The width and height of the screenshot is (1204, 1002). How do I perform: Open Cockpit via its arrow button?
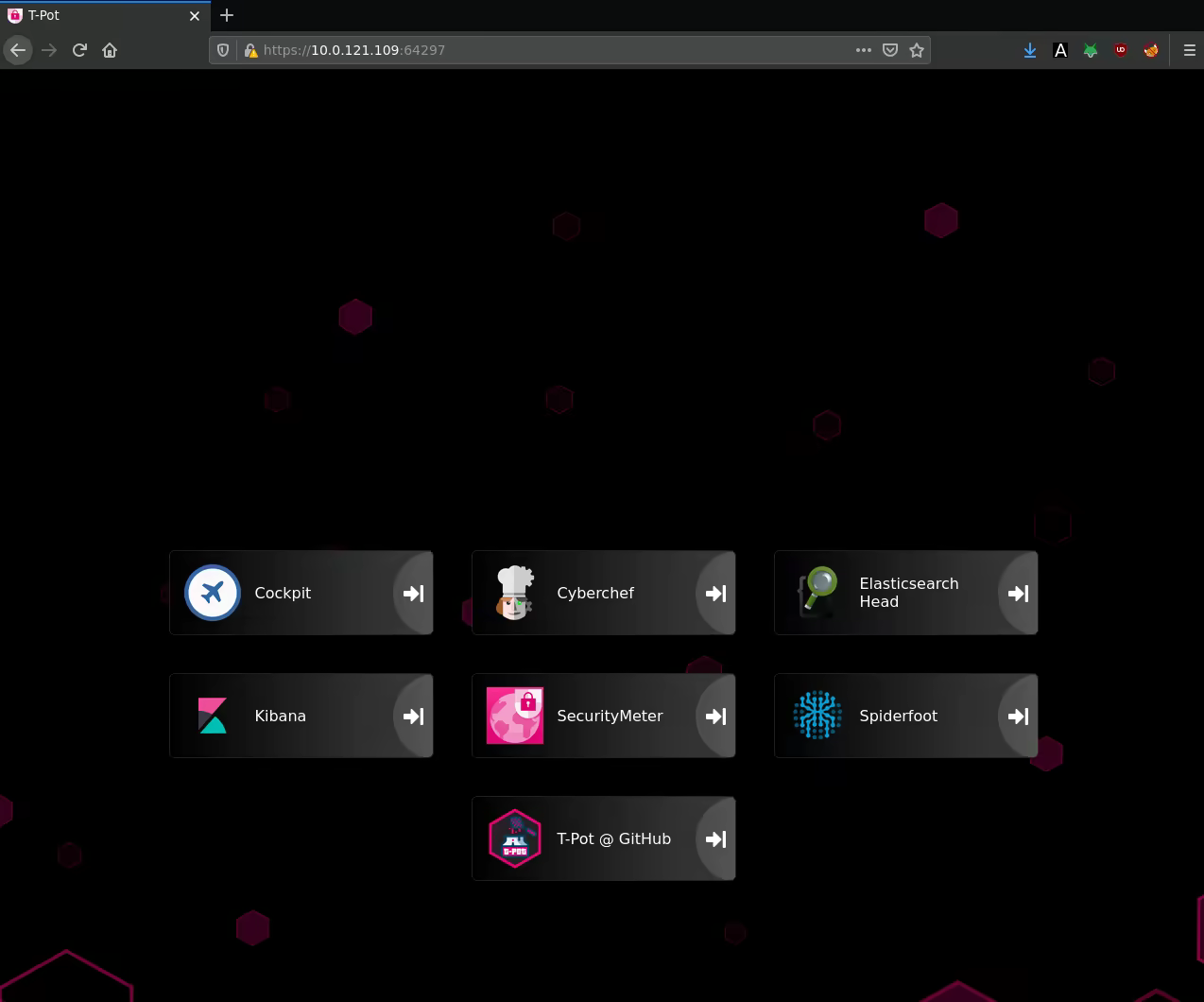point(413,593)
